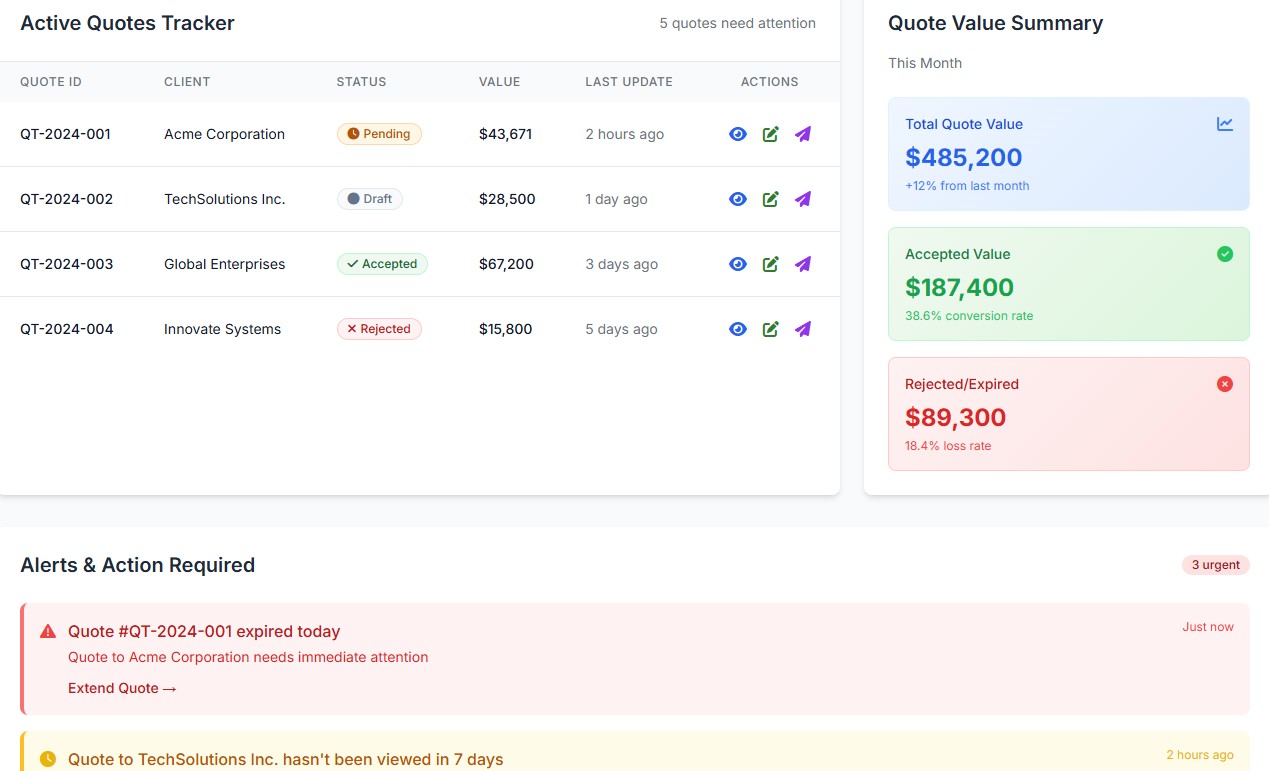Open the 'Quote #QT-2024-001 expired today' alert title
Viewport: 1269px width, 771px height.
pyautogui.click(x=204, y=631)
